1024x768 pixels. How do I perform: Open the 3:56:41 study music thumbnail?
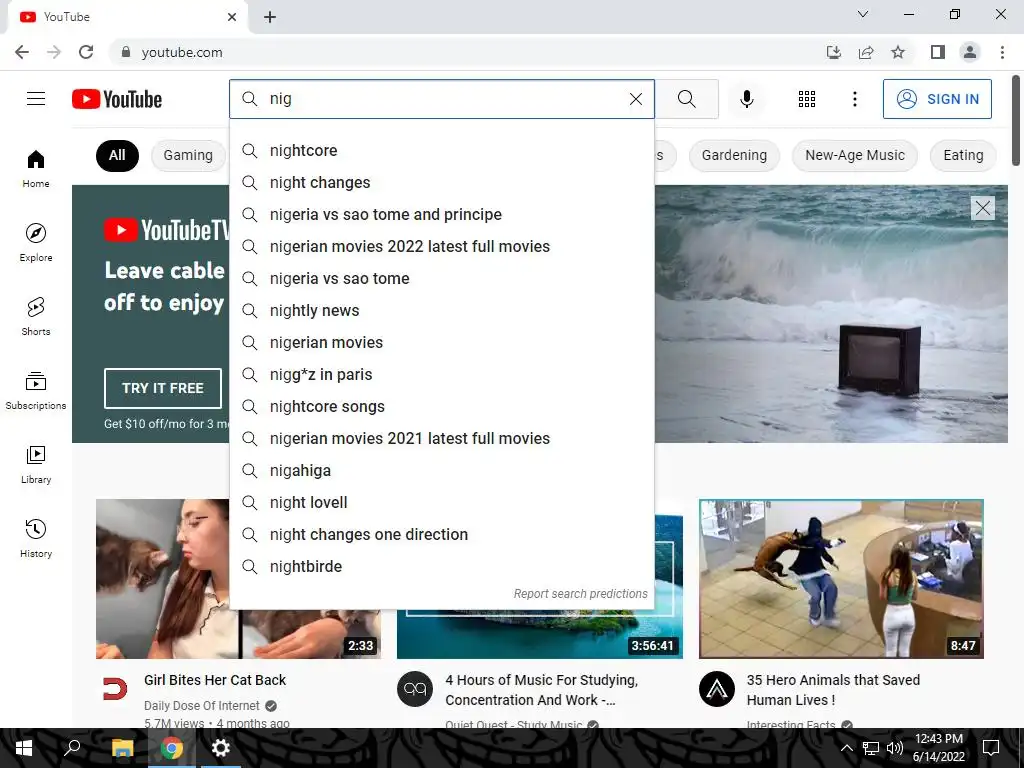tap(539, 634)
